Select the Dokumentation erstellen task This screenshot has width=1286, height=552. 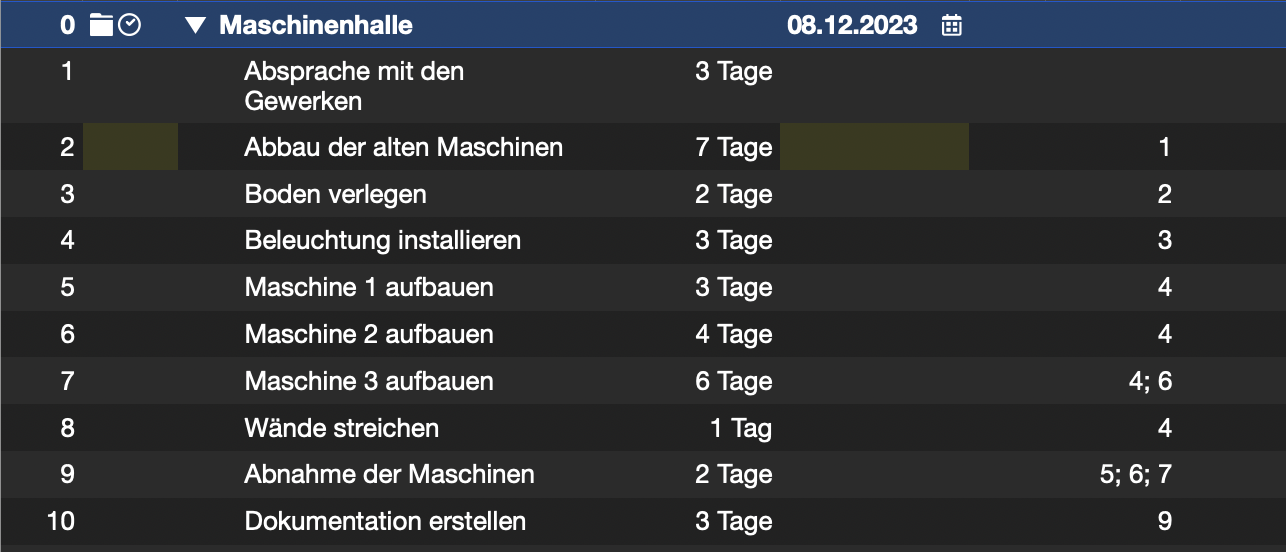coord(385,521)
